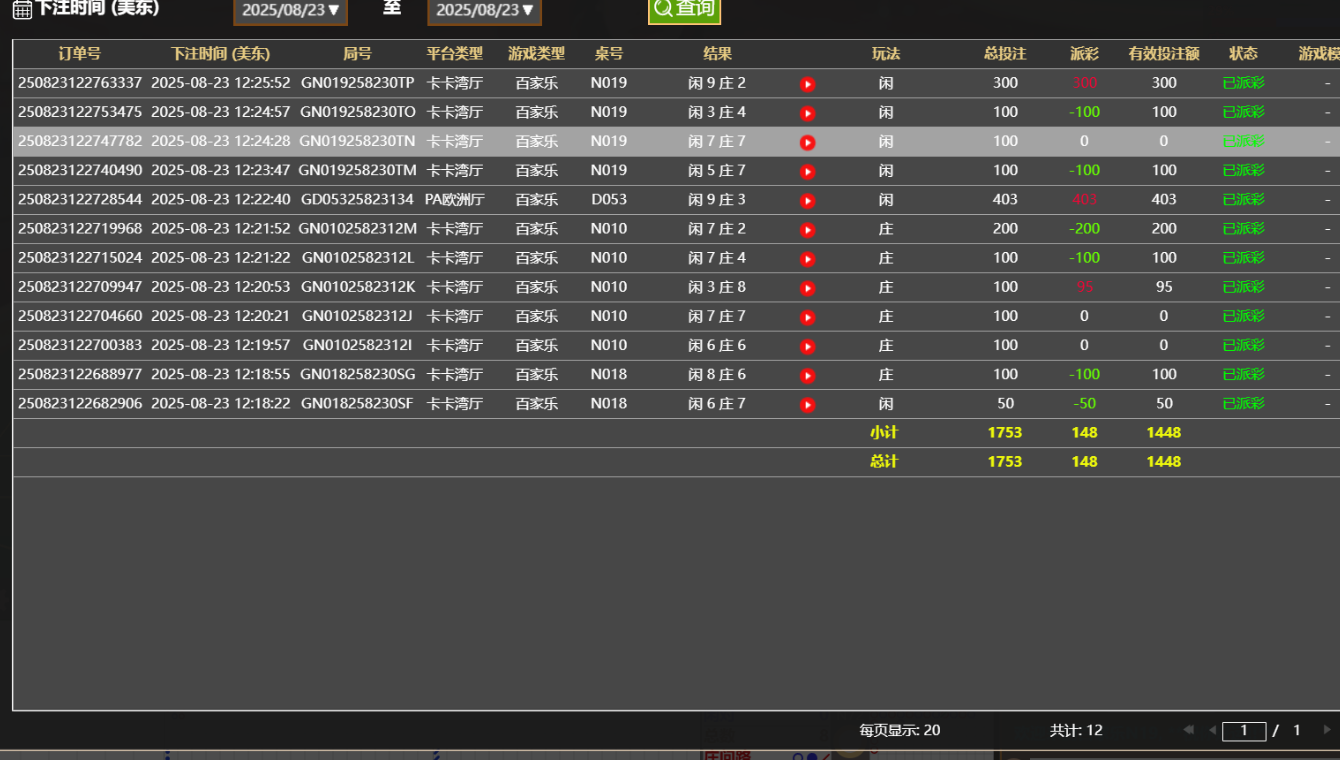Viewport: 1340px width, 760px height.
Task: Play the result video for order 250823122719968
Action: click(x=808, y=229)
